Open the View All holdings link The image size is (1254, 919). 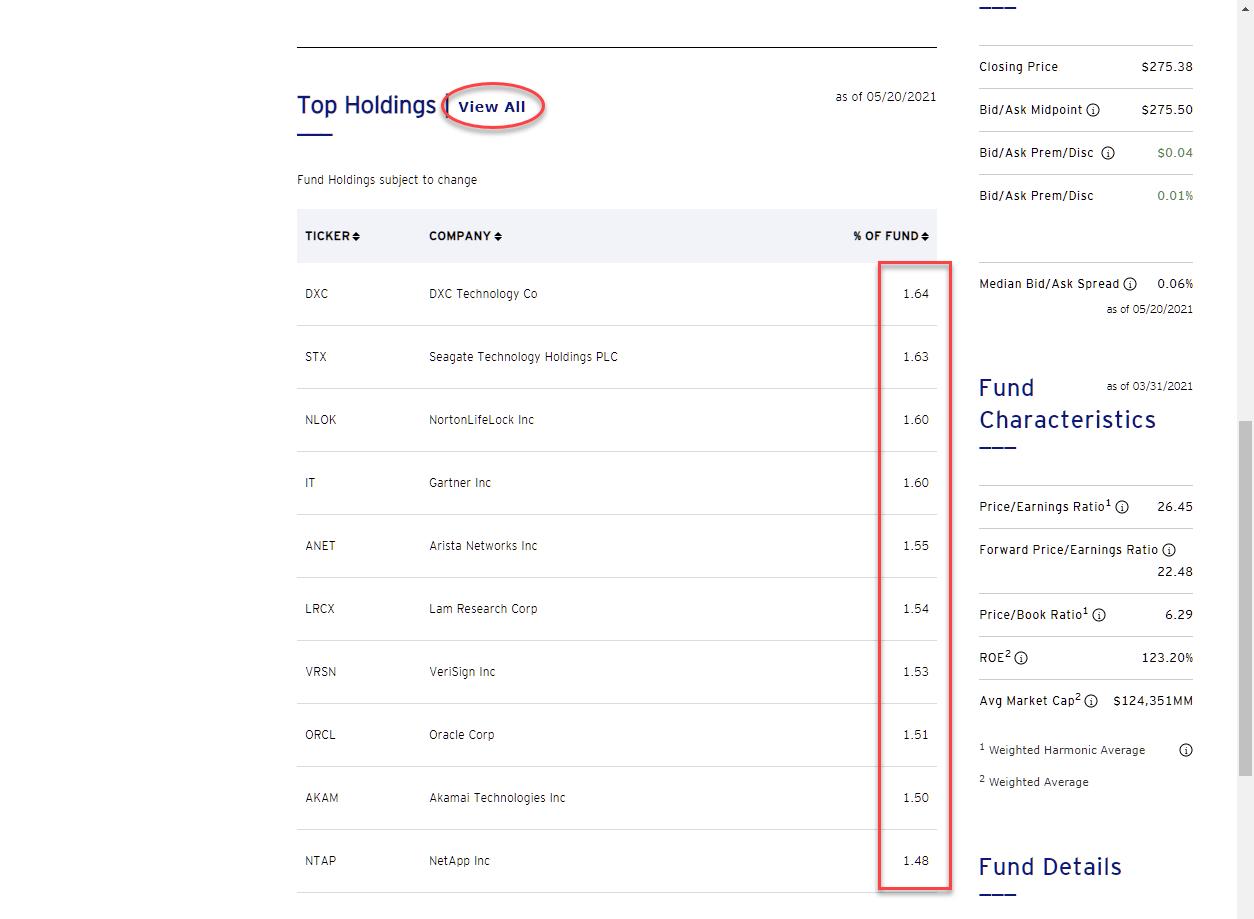click(x=492, y=107)
